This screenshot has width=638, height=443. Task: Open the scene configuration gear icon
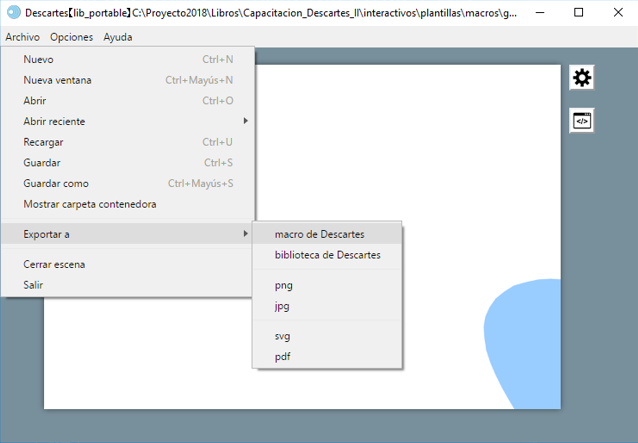coord(581,77)
